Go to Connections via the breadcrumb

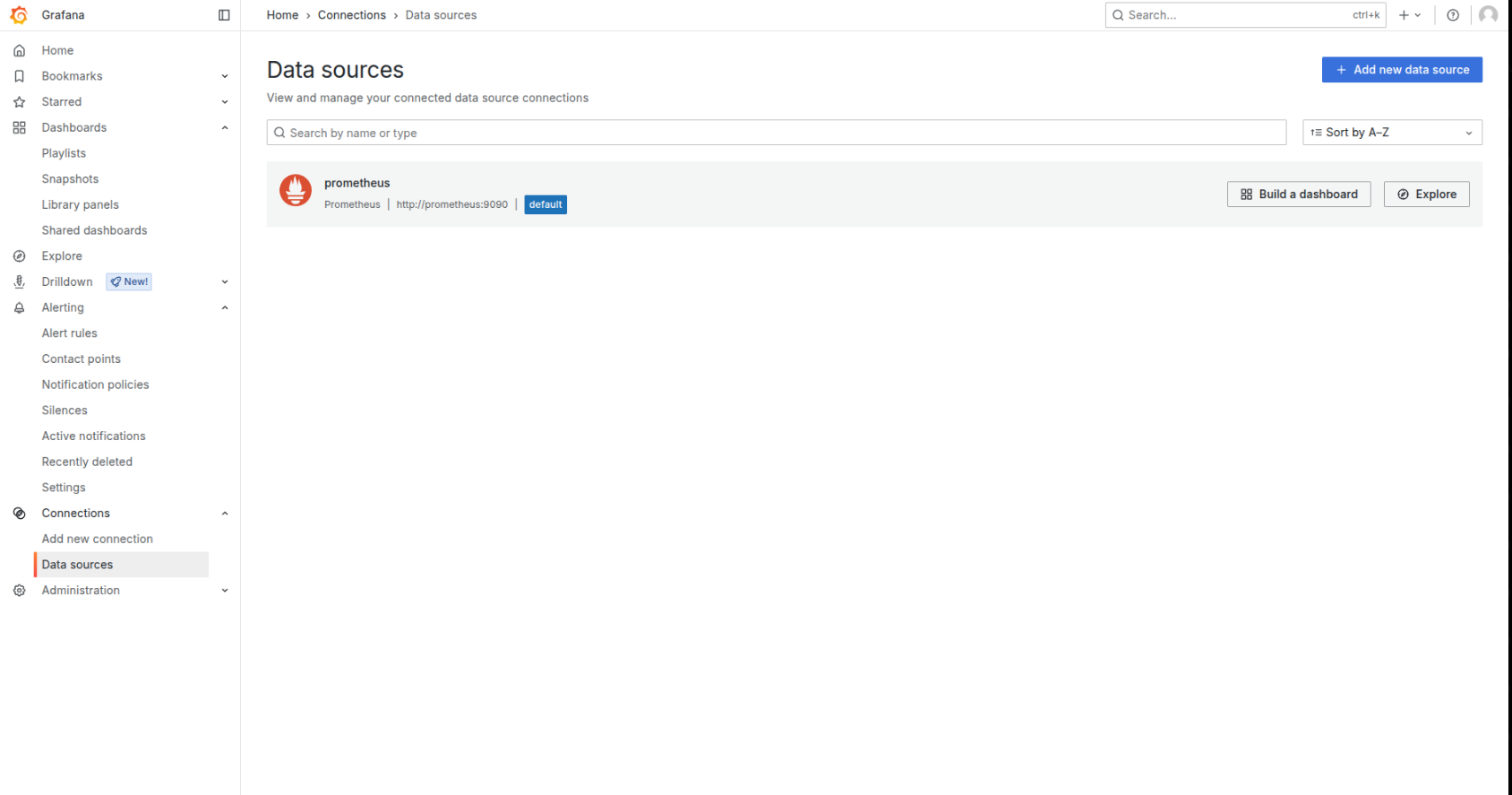point(352,15)
